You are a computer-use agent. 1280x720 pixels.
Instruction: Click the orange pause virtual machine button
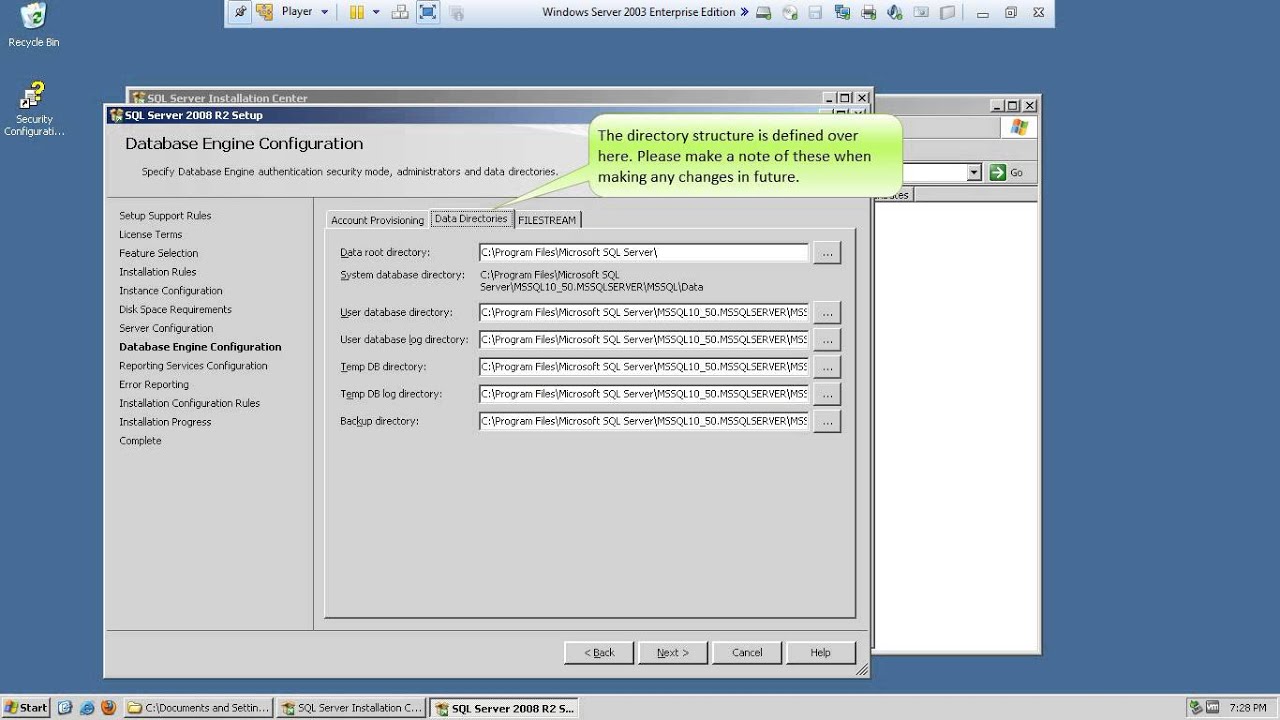(x=356, y=12)
